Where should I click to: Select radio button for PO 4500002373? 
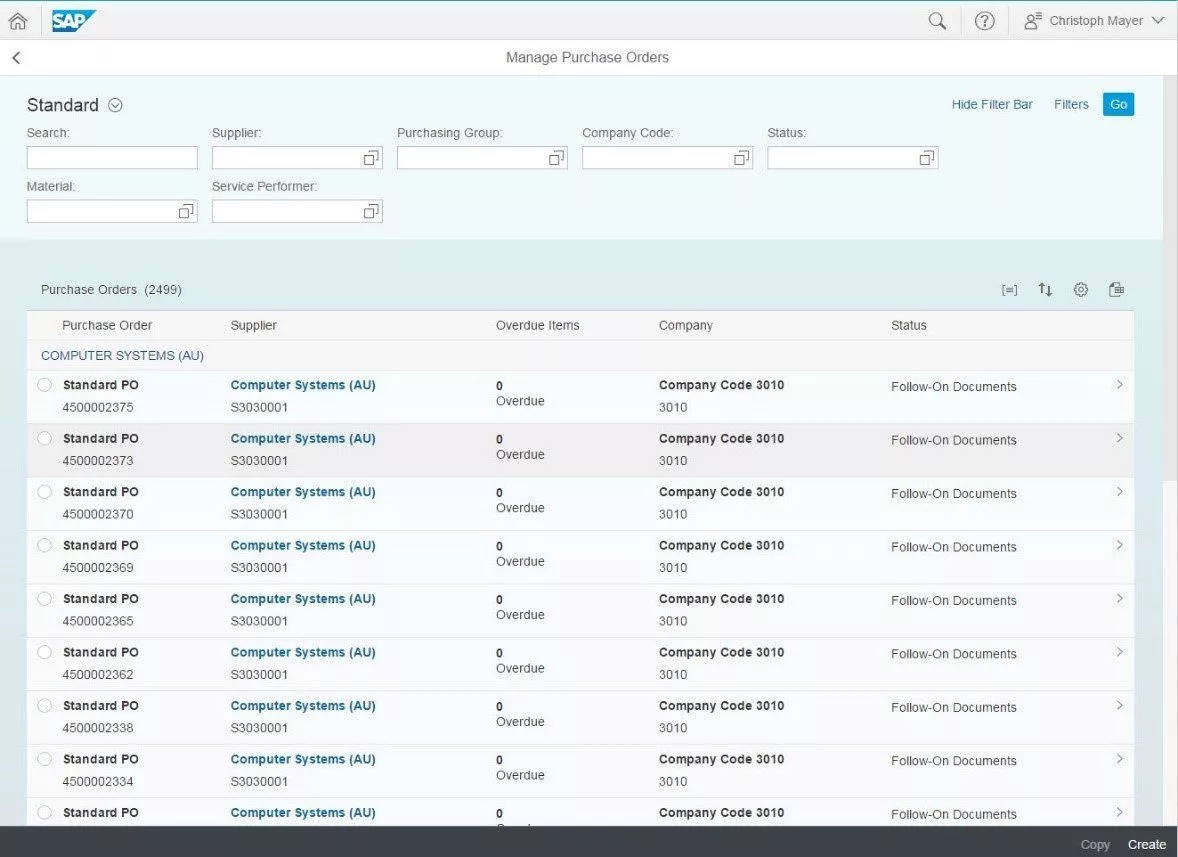[x=44, y=438]
